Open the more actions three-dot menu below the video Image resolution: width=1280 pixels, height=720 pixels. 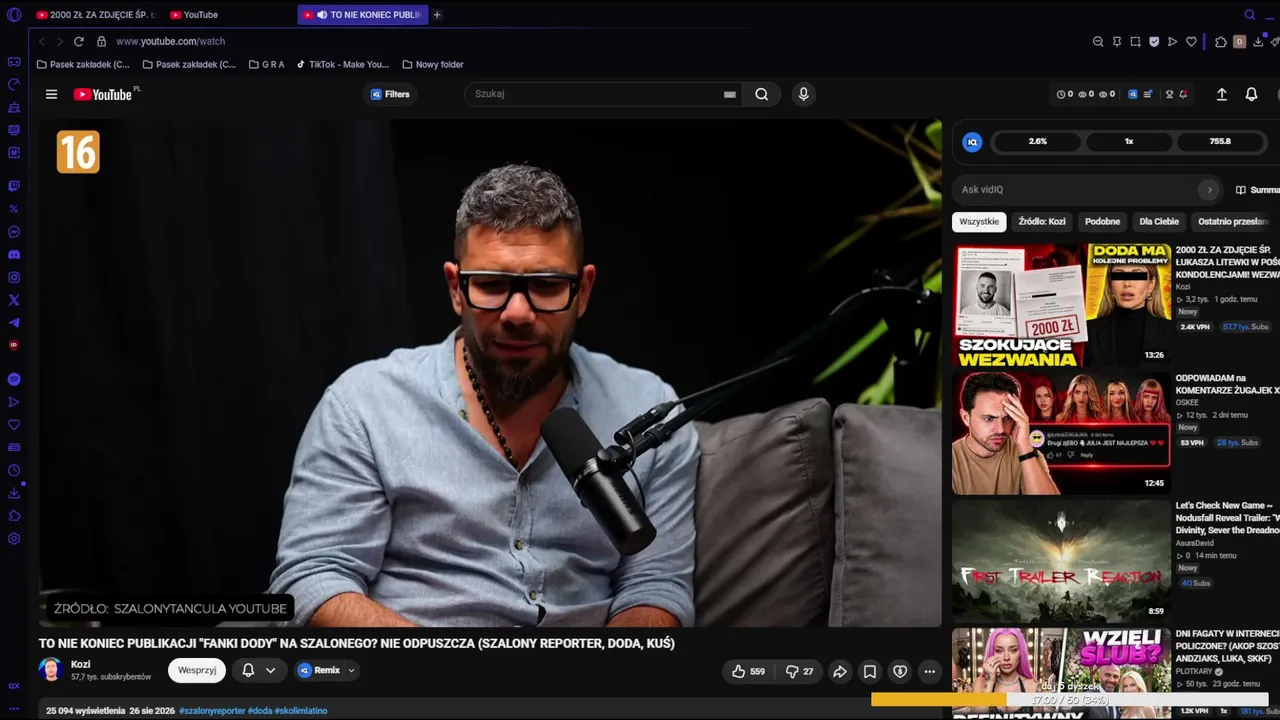pos(930,671)
